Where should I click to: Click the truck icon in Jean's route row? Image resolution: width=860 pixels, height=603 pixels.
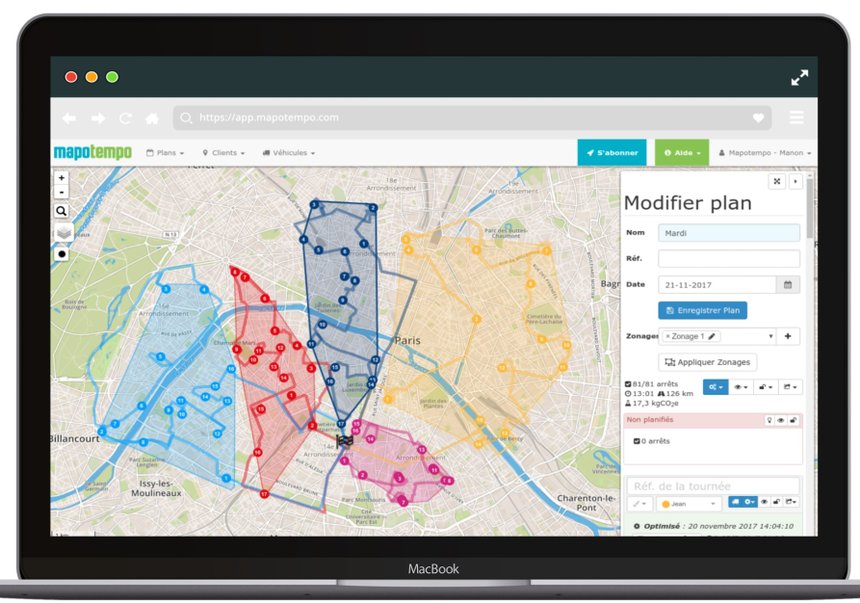click(x=735, y=501)
